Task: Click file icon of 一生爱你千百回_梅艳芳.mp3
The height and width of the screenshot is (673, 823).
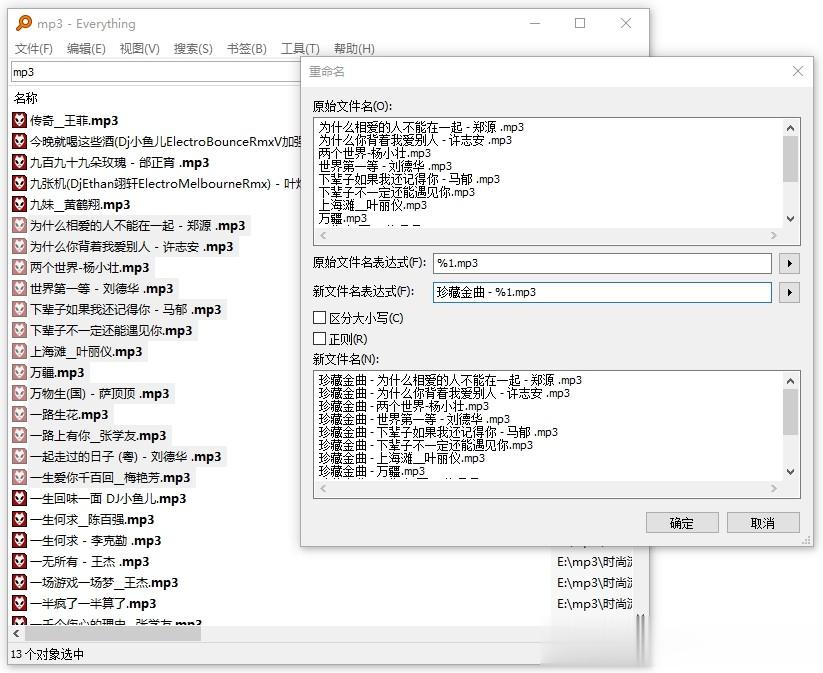Action: point(19,477)
